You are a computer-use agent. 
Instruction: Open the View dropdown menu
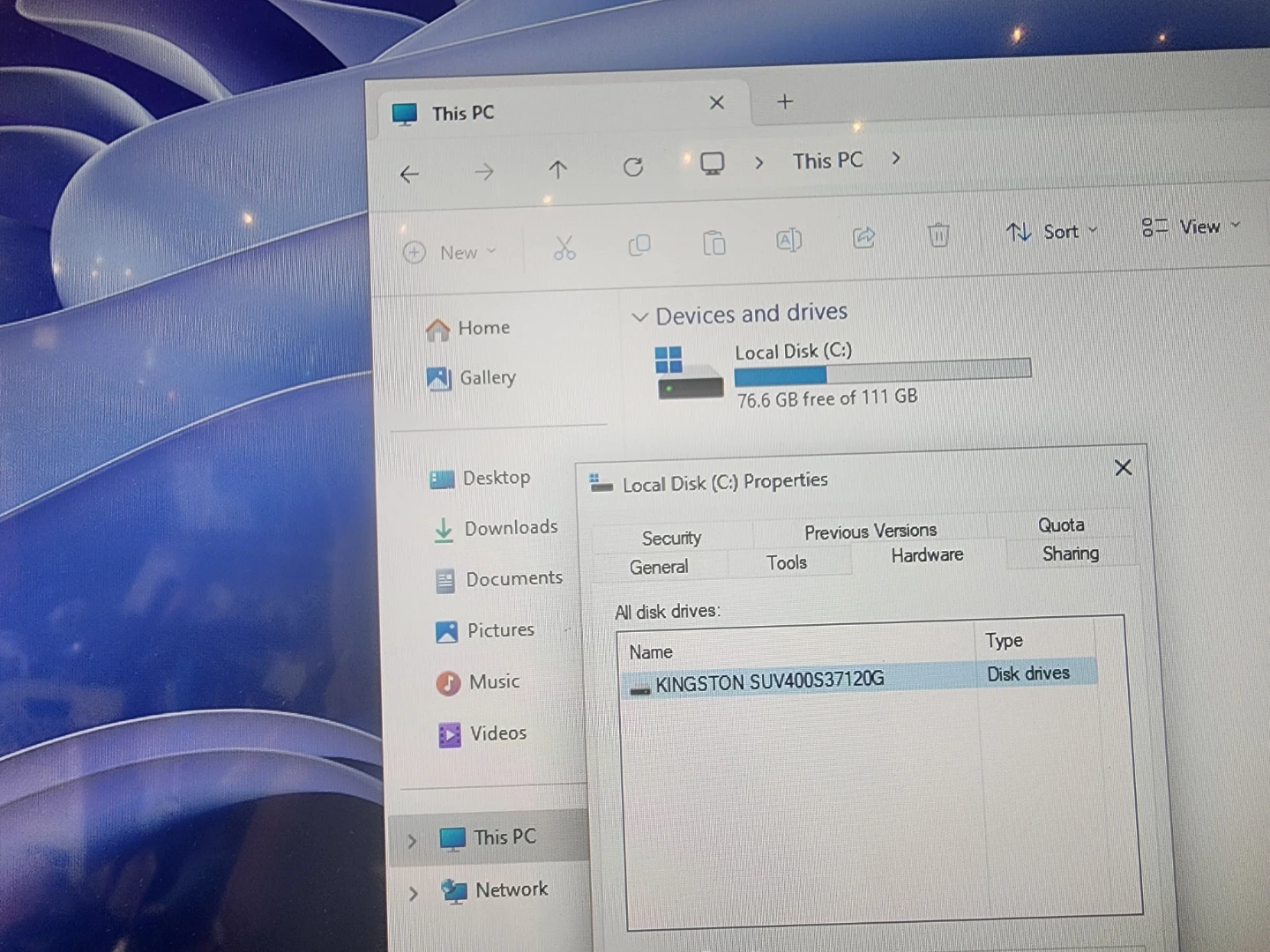pos(1191,227)
